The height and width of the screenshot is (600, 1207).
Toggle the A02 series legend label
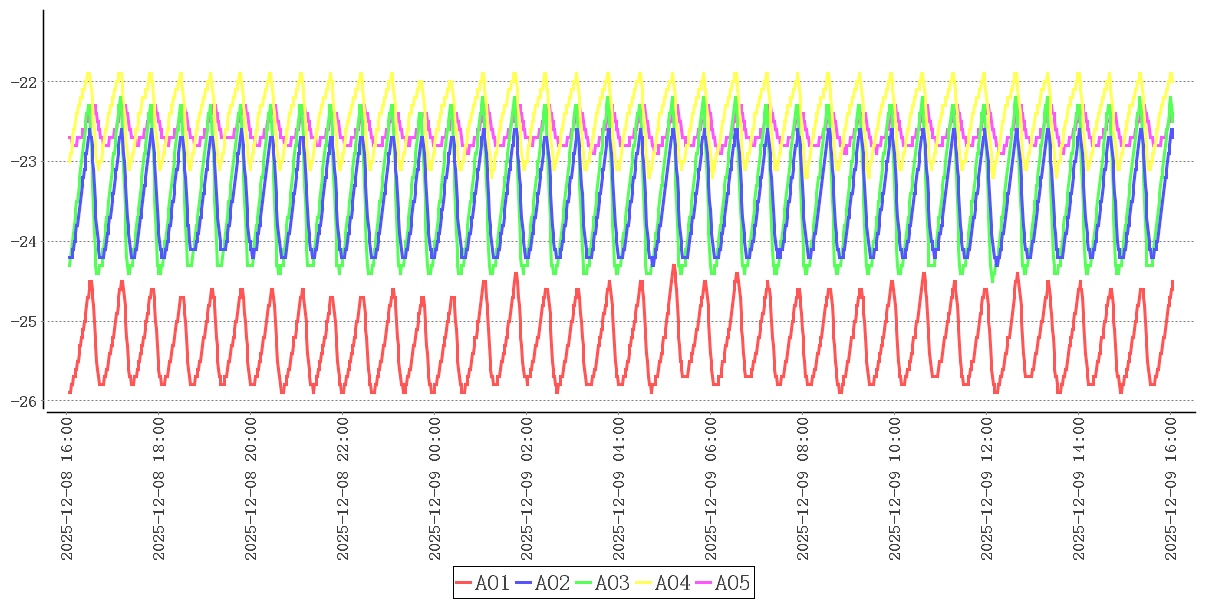point(553,583)
